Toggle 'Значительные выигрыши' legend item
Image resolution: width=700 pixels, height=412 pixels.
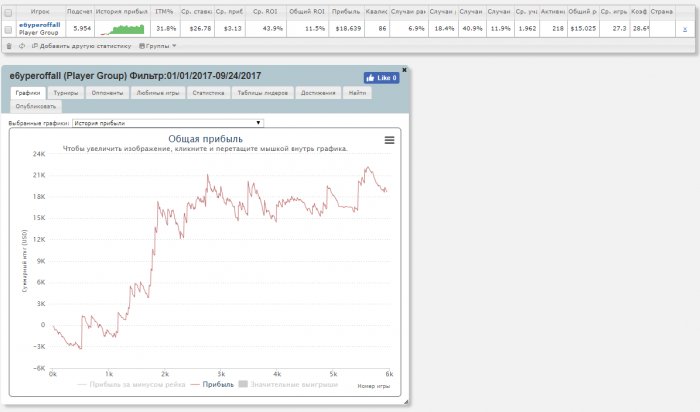click(288, 384)
